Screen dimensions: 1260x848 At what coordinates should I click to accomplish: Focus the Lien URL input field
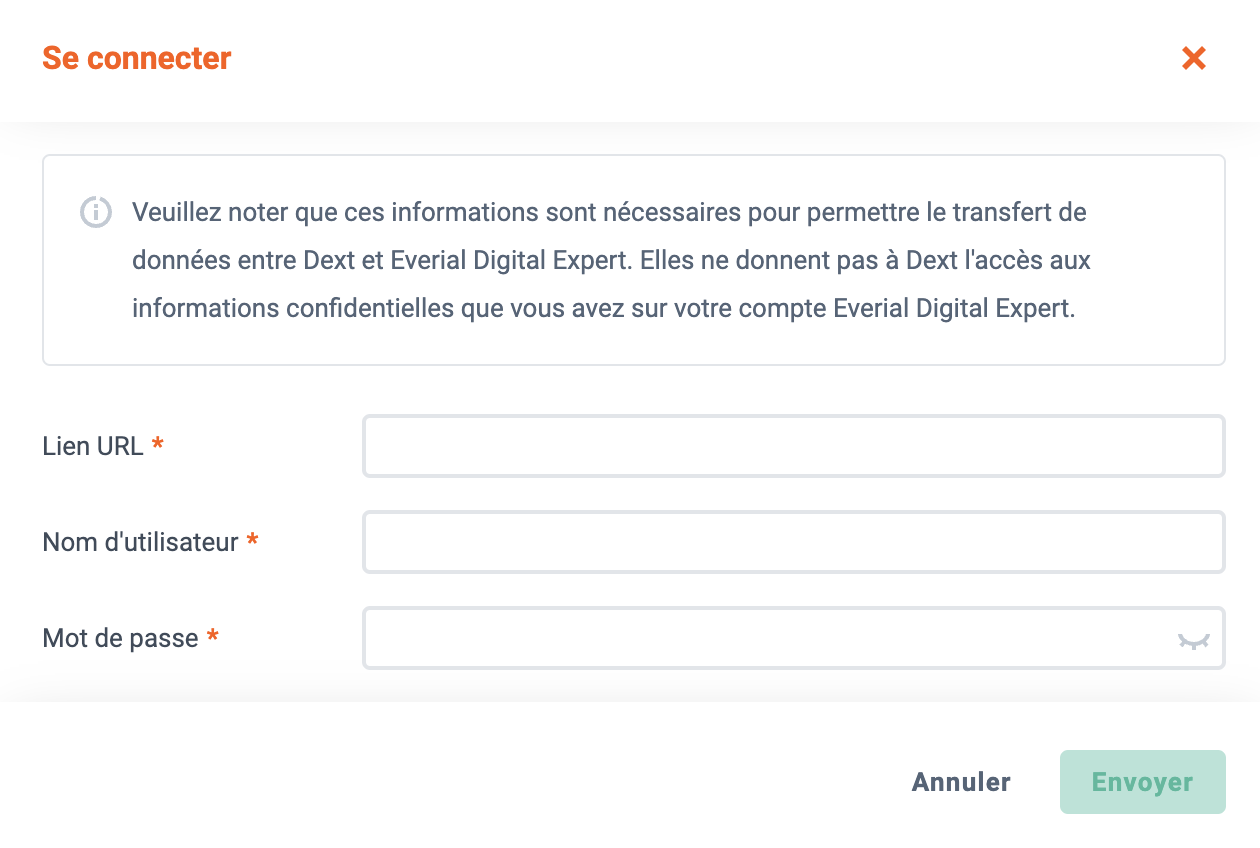(x=794, y=446)
